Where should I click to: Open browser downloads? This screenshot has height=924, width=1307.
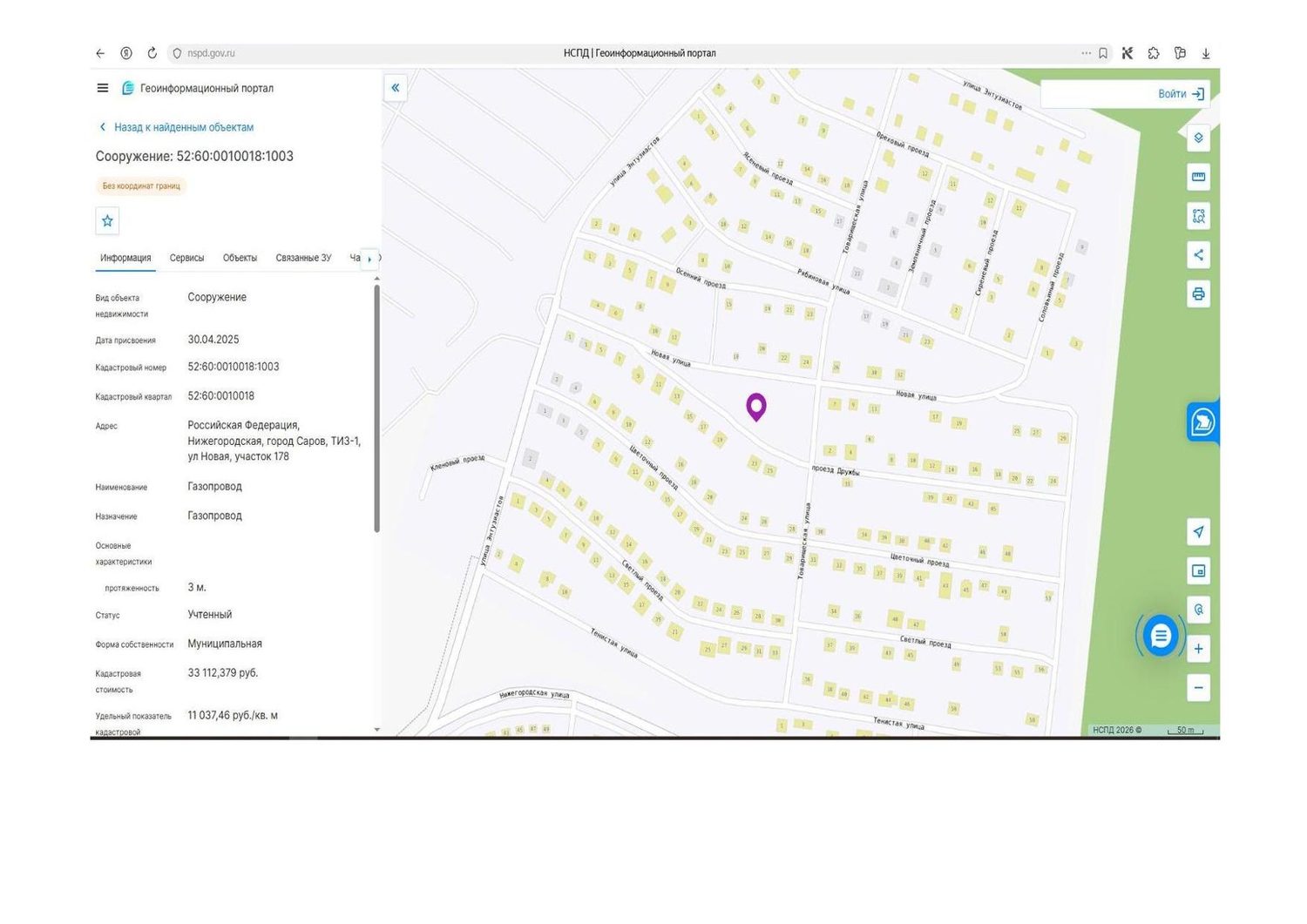(x=1206, y=53)
